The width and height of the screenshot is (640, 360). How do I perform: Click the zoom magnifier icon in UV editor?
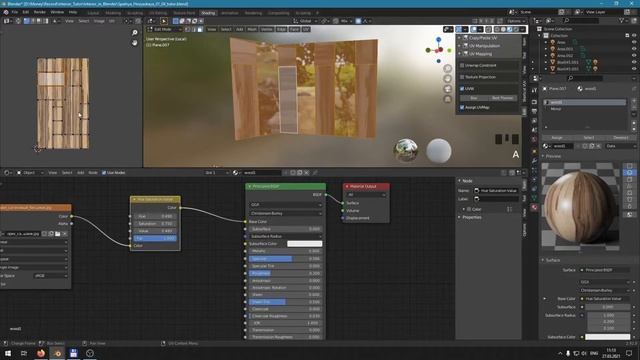tap(135, 33)
